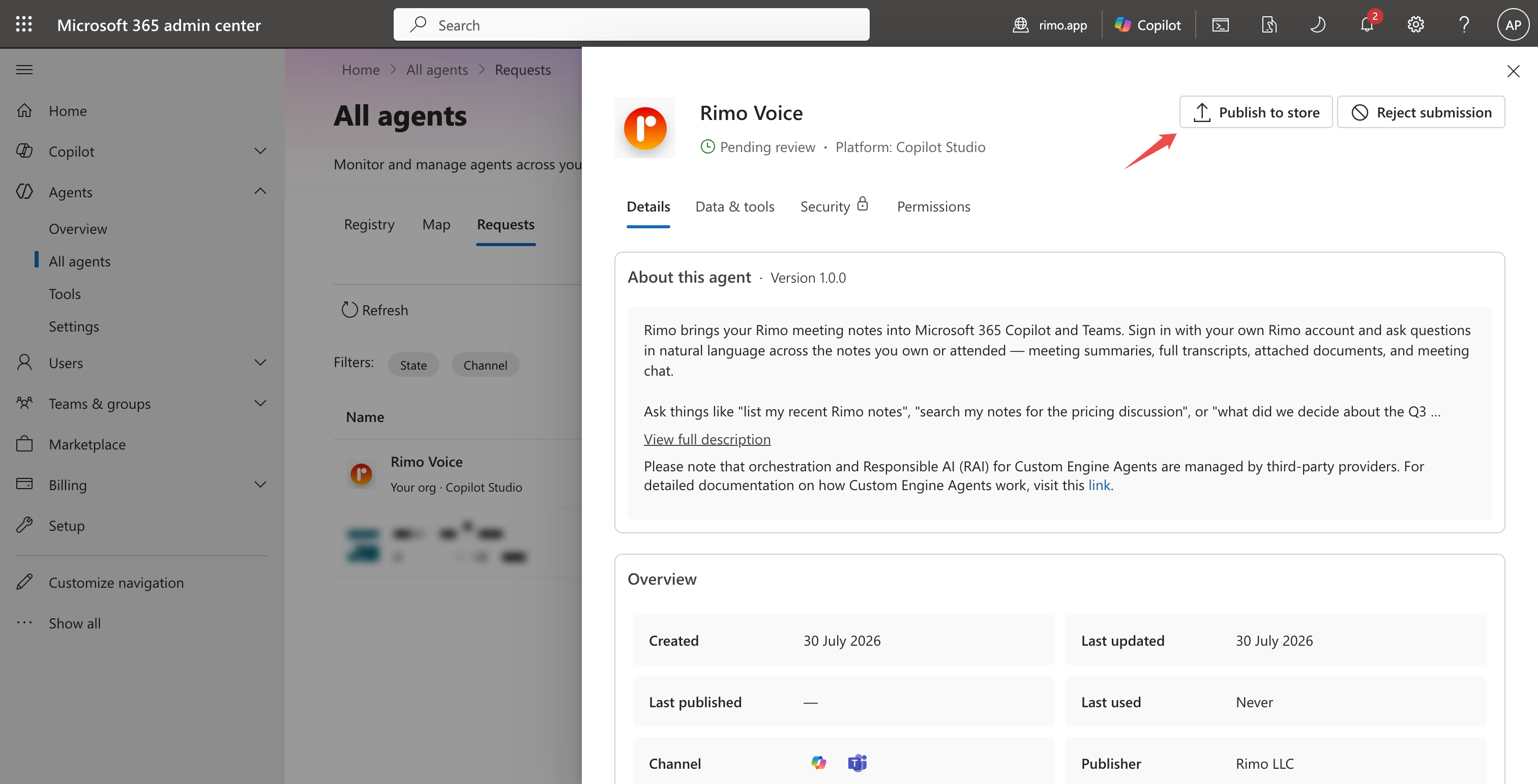
Task: Open Tools under Agents in sidebar
Action: tap(65, 294)
